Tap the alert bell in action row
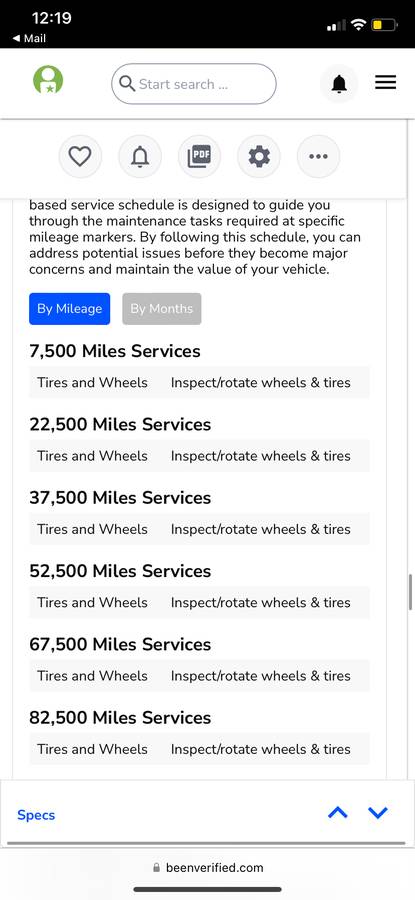This screenshot has width=415, height=900. [139, 156]
